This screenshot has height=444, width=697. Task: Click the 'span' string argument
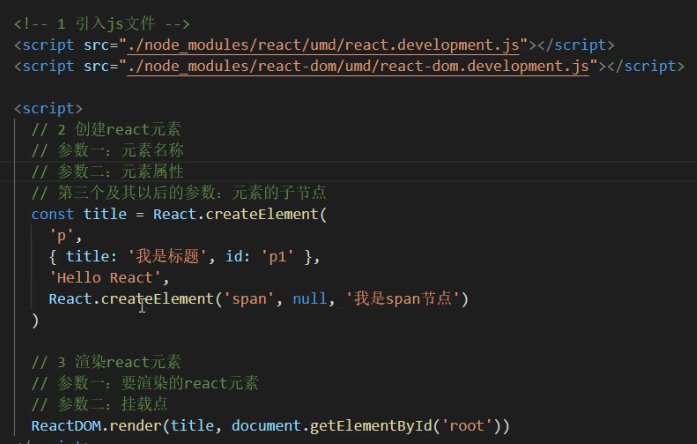(x=249, y=299)
